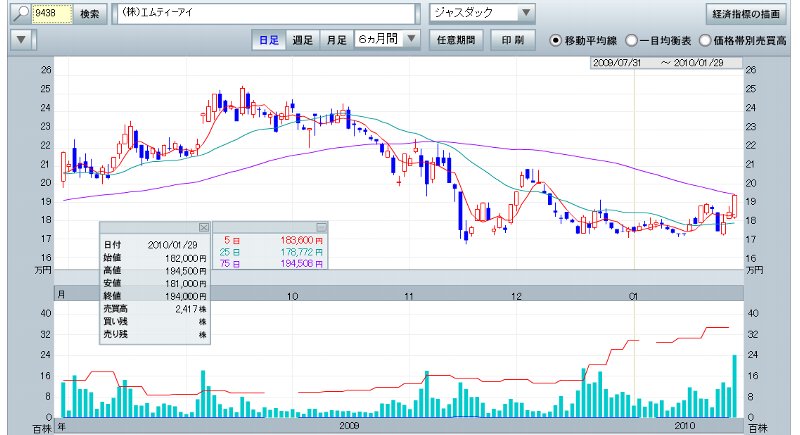The height and width of the screenshot is (435, 800).
Task: Click the 検索 search button
Action: pyautogui.click(x=91, y=14)
